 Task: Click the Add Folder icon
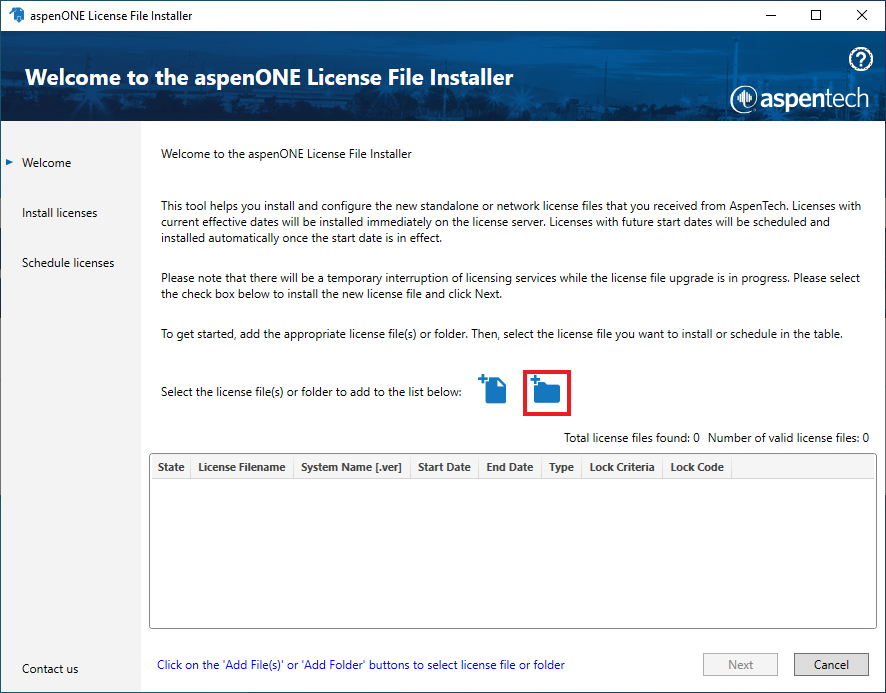tap(546, 390)
